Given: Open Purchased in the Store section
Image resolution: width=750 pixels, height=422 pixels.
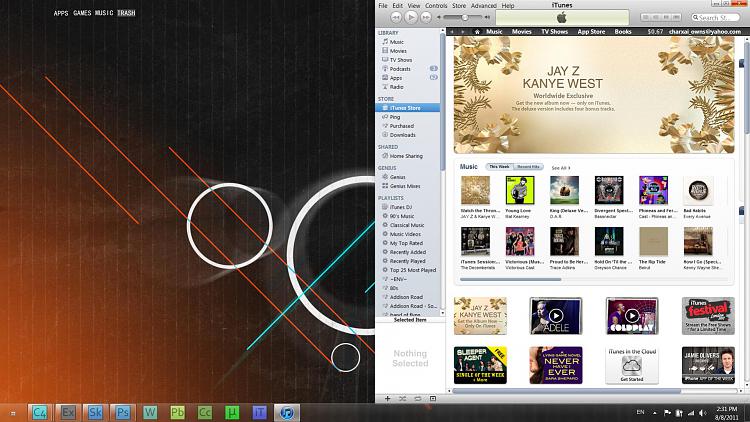Looking at the screenshot, I should pyautogui.click(x=401, y=126).
